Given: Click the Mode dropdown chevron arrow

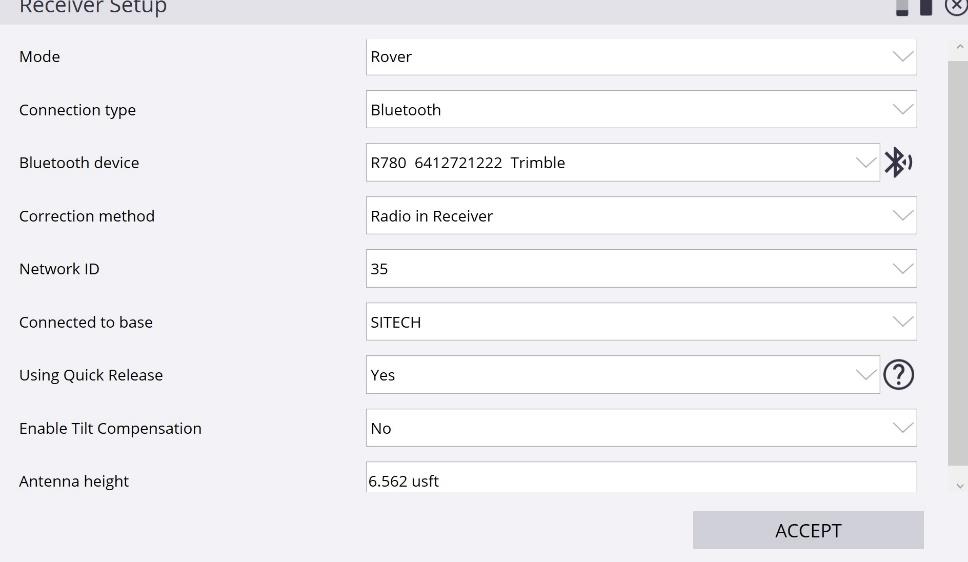Looking at the screenshot, I should 902,57.
